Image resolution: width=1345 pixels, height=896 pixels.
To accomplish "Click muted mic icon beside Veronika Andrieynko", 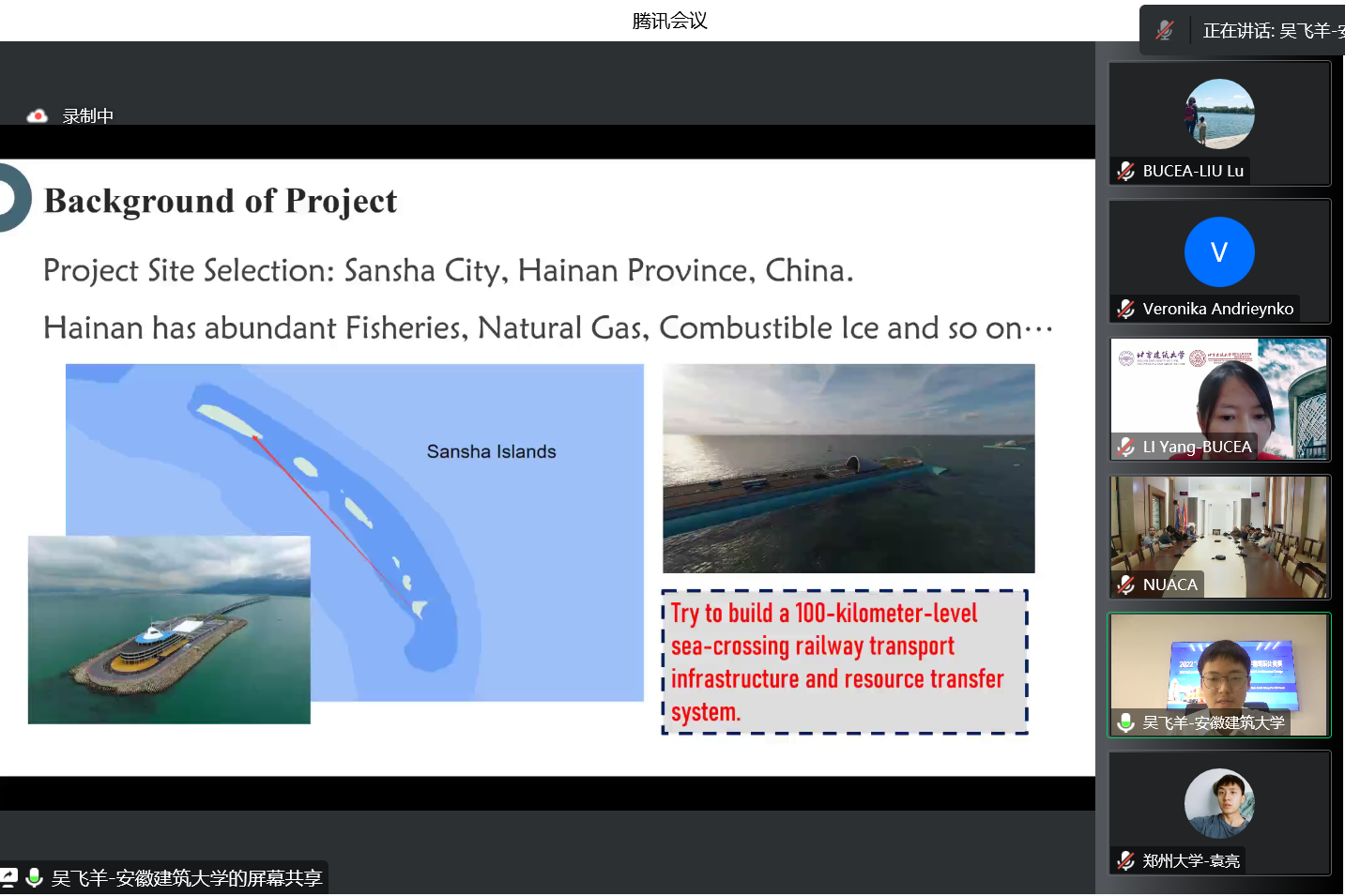I will click(x=1126, y=309).
